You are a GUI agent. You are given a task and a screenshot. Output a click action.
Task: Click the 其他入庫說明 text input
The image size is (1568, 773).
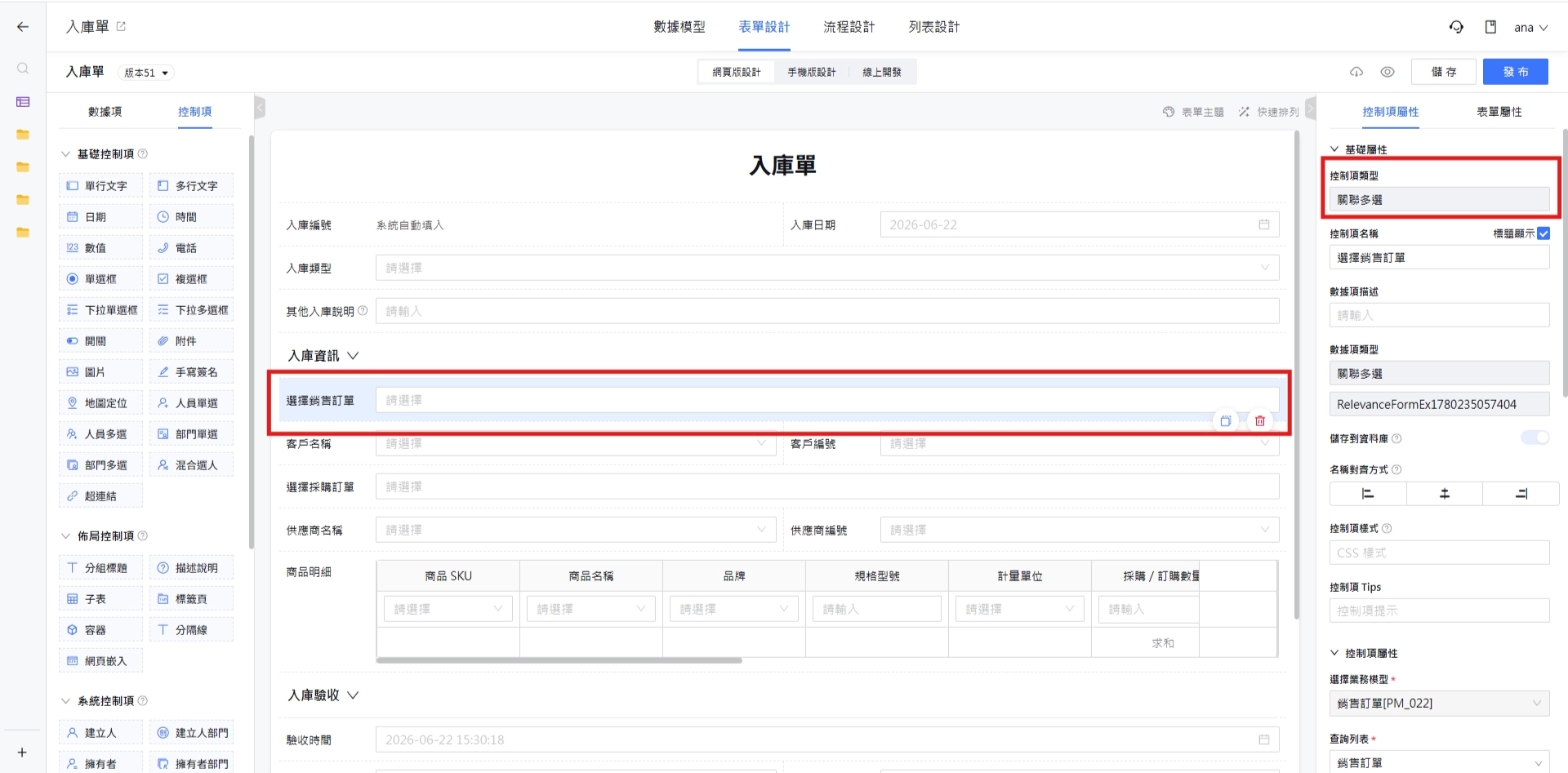click(x=827, y=311)
